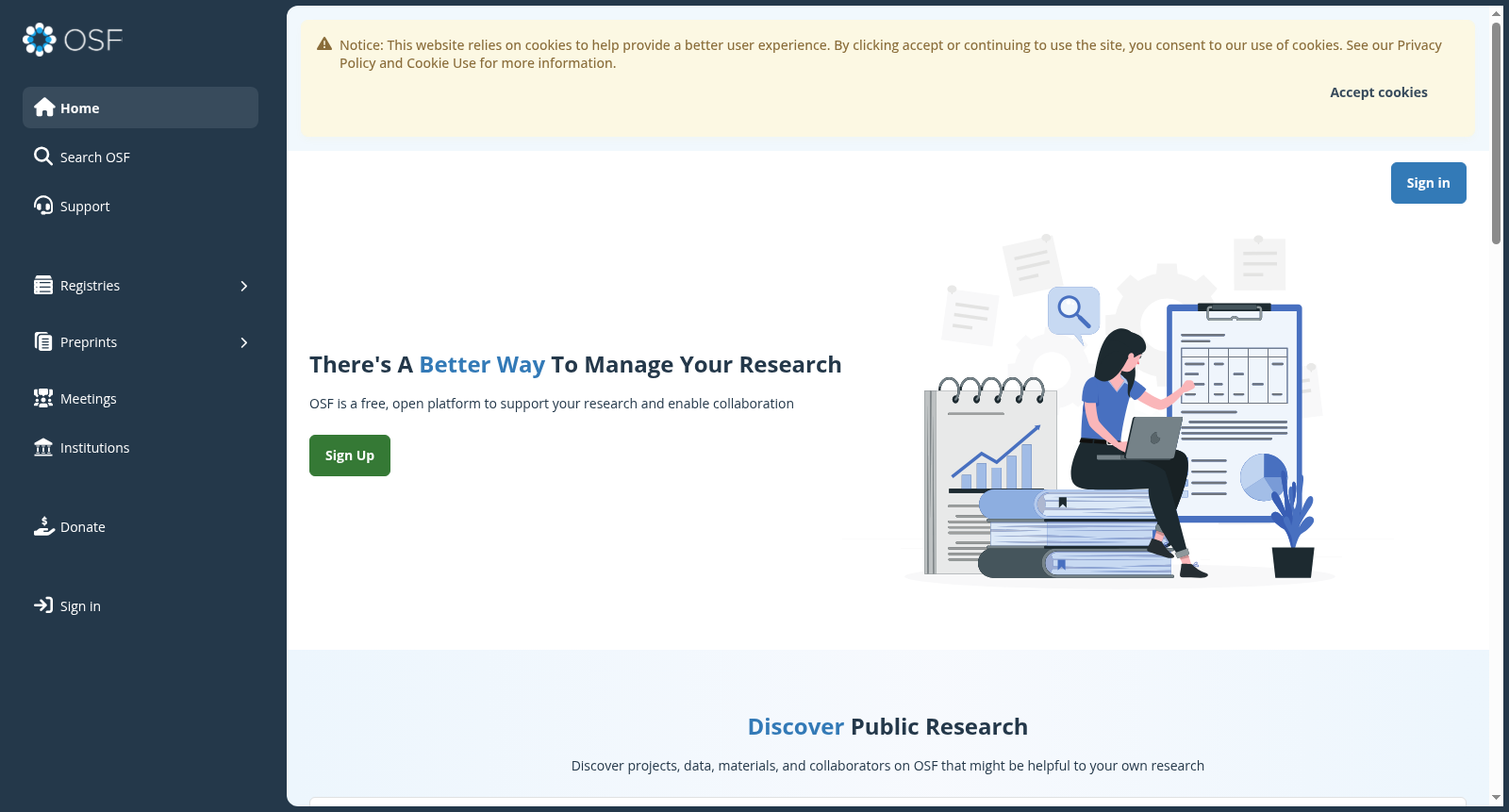Image resolution: width=1509 pixels, height=812 pixels.
Task: Click the Institutions building icon
Action: pyautogui.click(x=43, y=447)
